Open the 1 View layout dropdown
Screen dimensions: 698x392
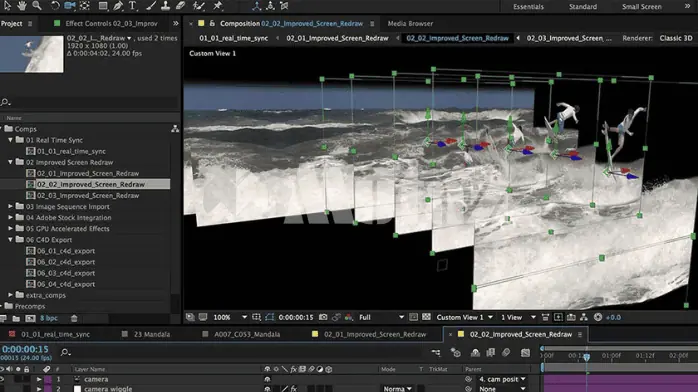pos(518,317)
